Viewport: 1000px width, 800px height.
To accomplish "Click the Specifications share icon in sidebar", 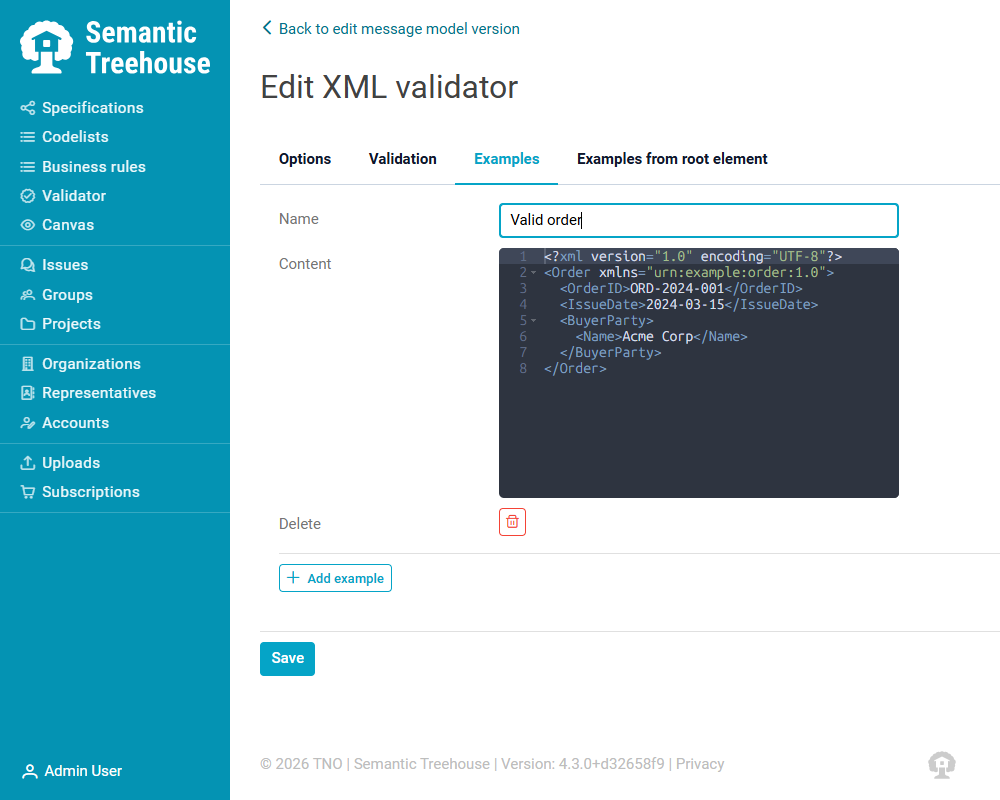I will [x=27, y=108].
